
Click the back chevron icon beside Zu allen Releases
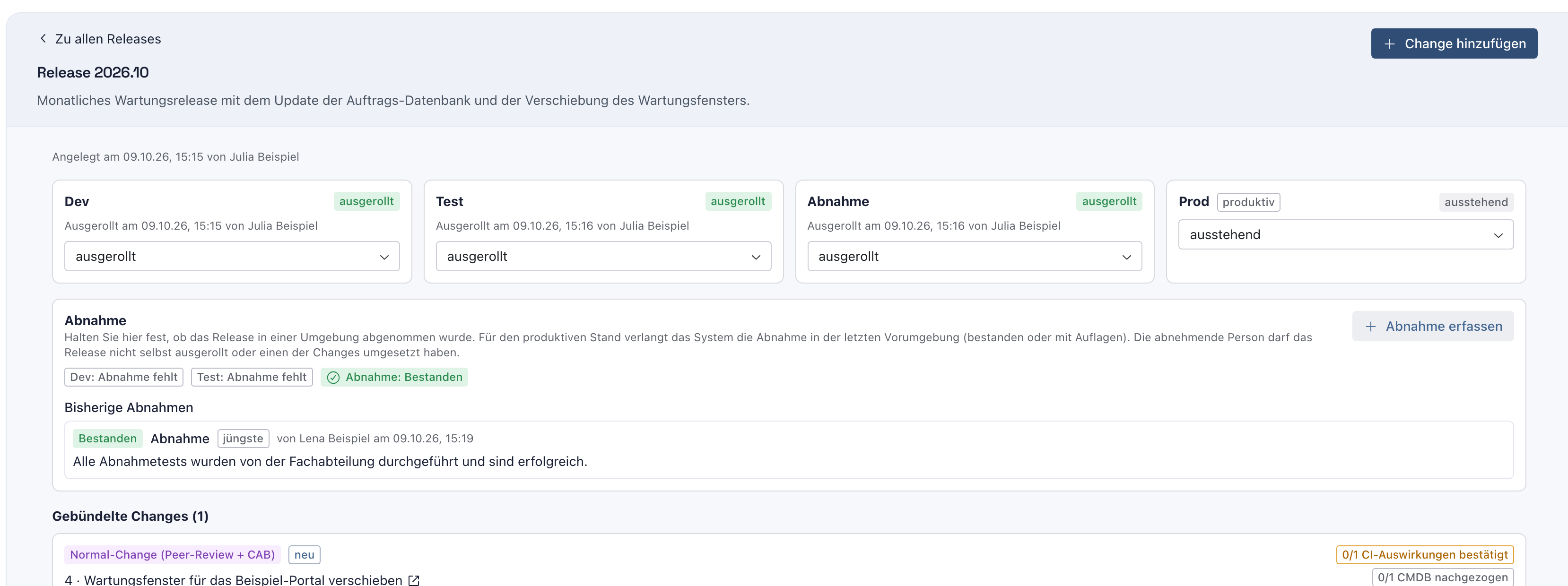[x=43, y=38]
